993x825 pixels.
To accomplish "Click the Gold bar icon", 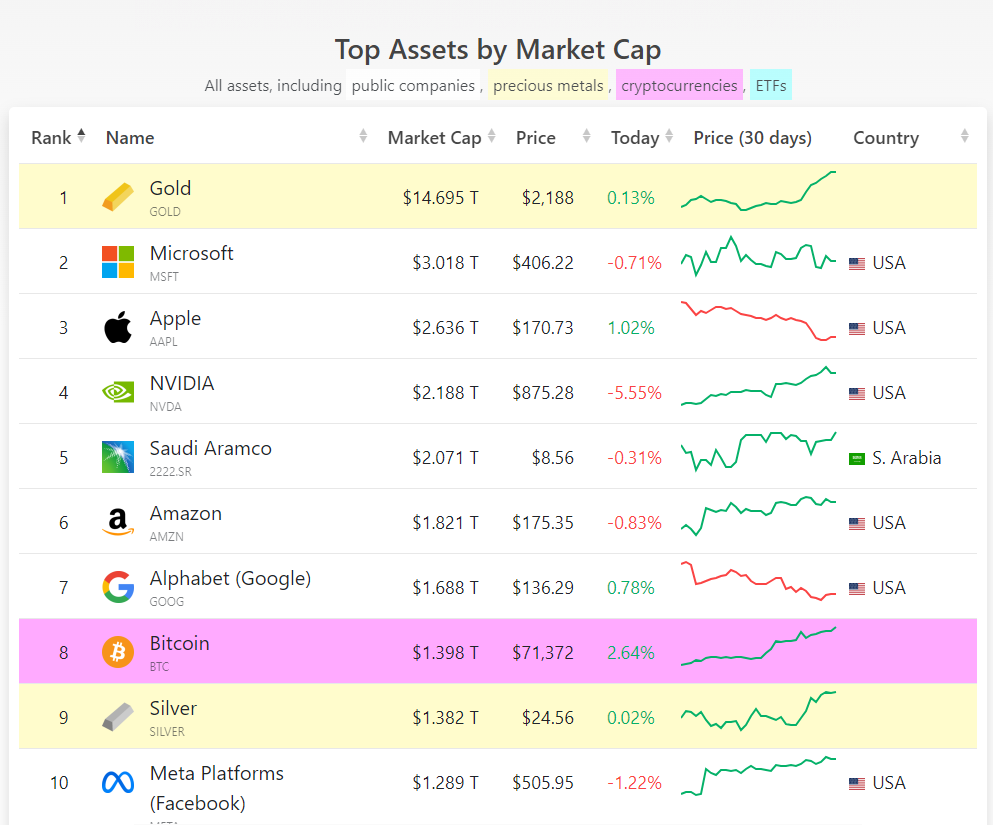I will [x=117, y=197].
